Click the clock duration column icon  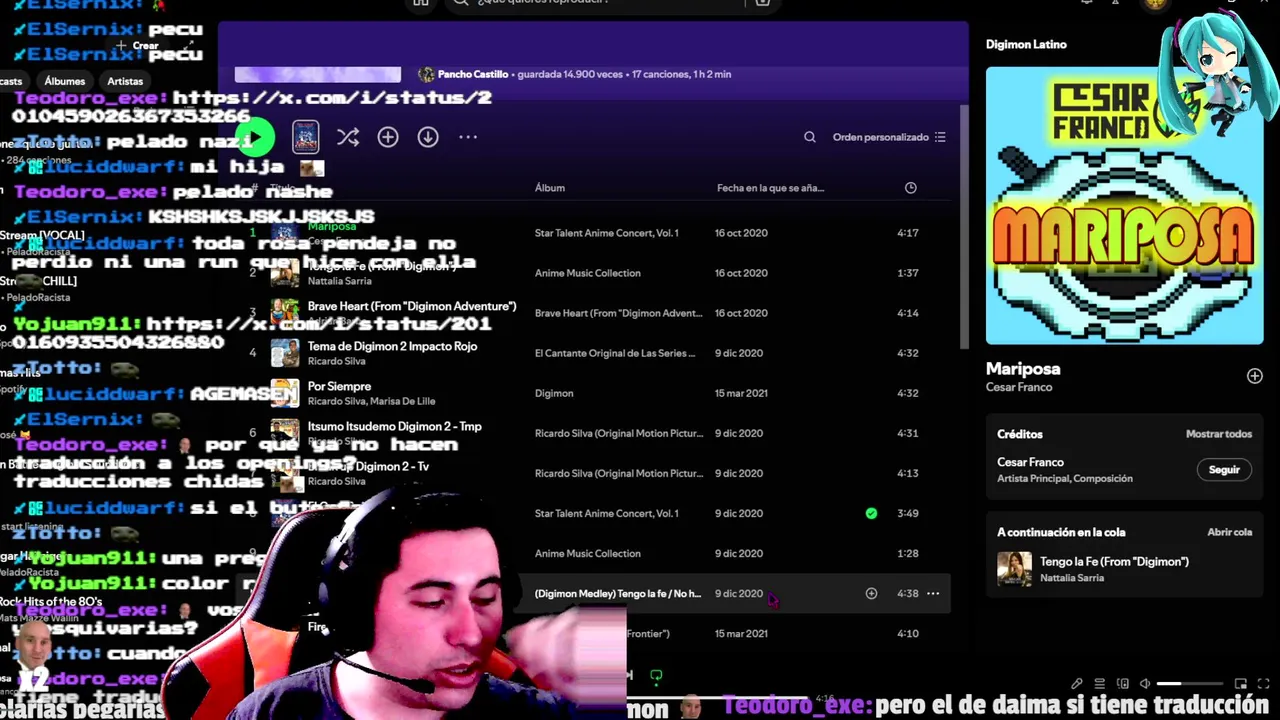click(x=911, y=188)
